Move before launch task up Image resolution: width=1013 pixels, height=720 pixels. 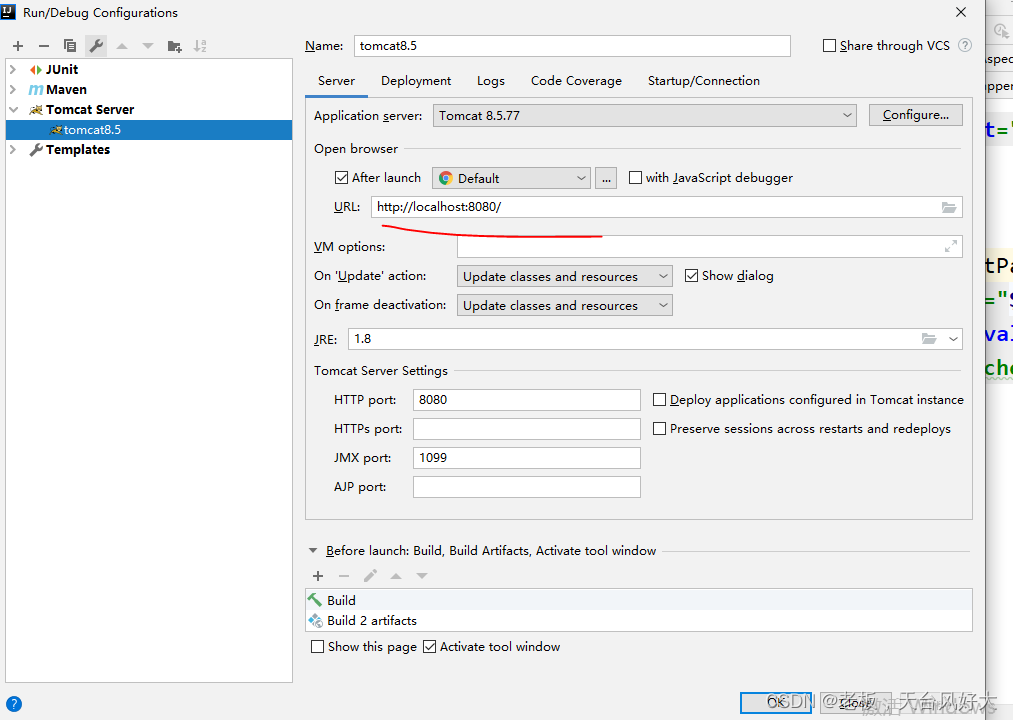[x=396, y=576]
